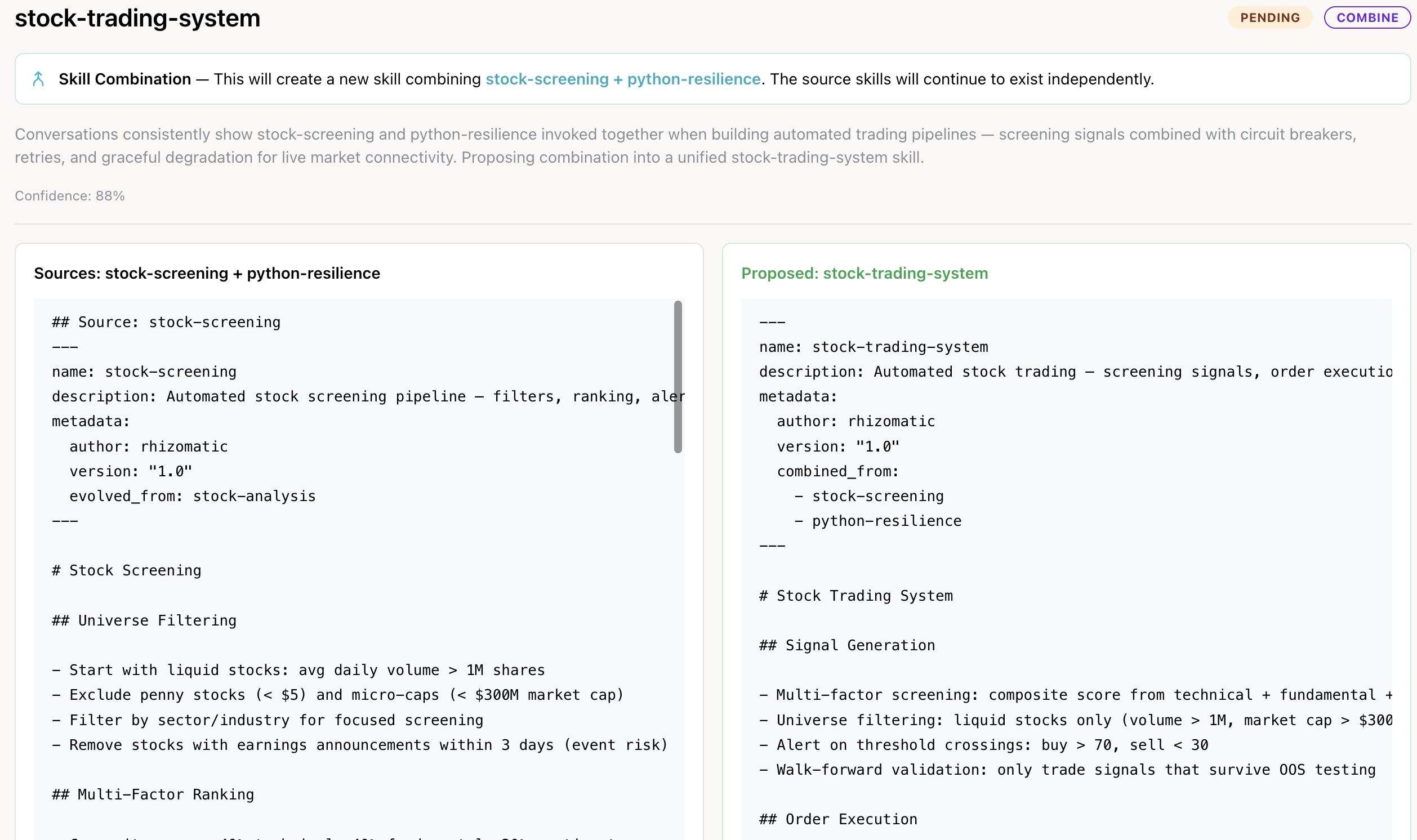This screenshot has height=840, width=1417.
Task: Click the Skill Combination merge icon
Action: (38, 79)
